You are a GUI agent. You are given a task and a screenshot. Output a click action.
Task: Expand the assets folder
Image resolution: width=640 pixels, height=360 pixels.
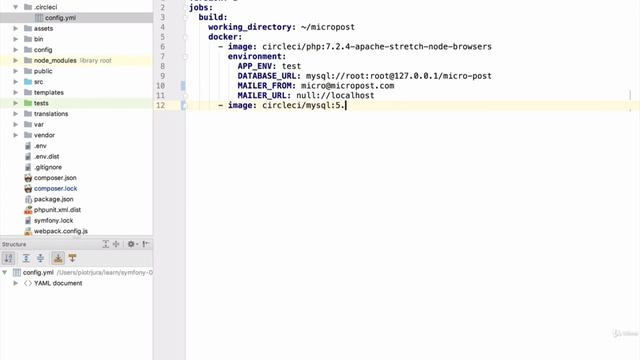pos(16,28)
